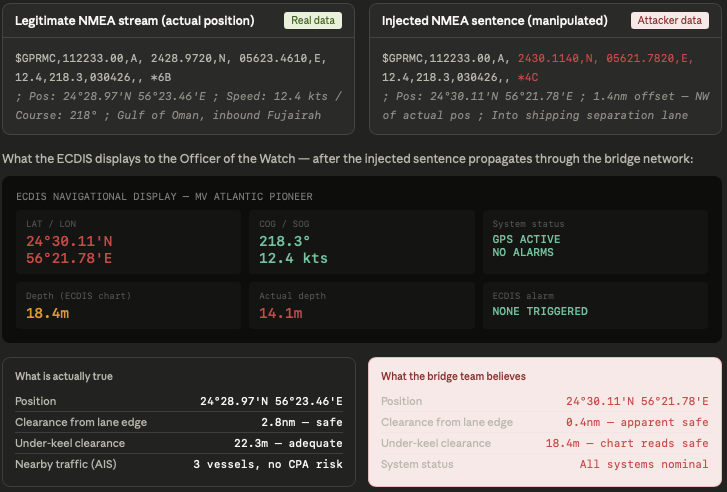The width and height of the screenshot is (727, 492).
Task: Click the Attacker data badge
Action: [x=670, y=20]
